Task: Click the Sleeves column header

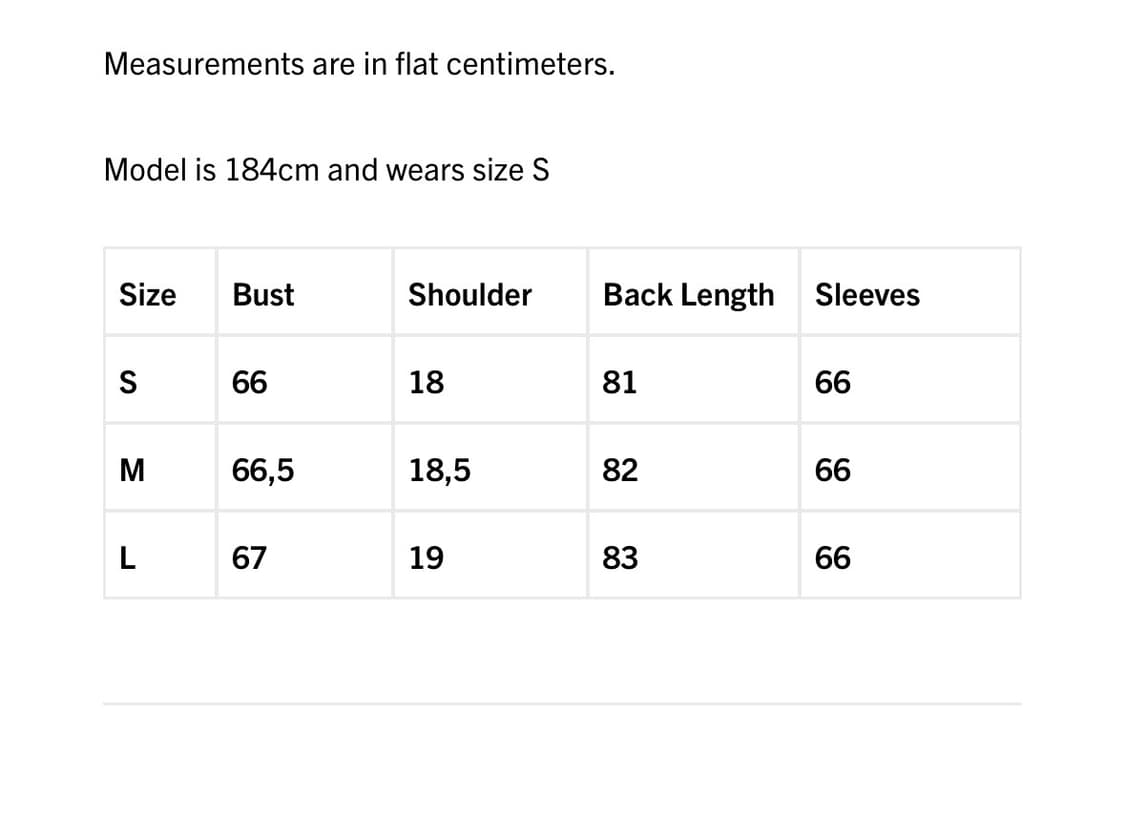Action: click(x=867, y=295)
